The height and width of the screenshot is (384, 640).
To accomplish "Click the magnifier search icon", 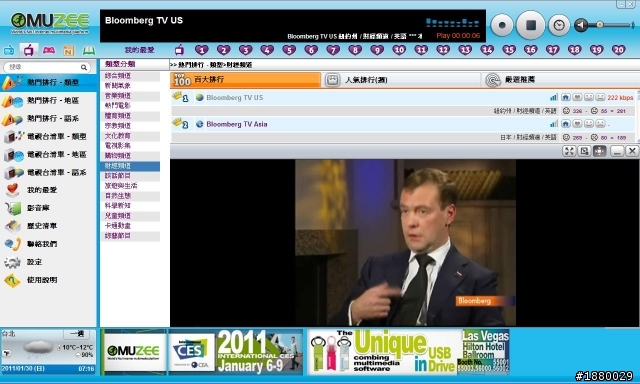I will pos(84,67).
